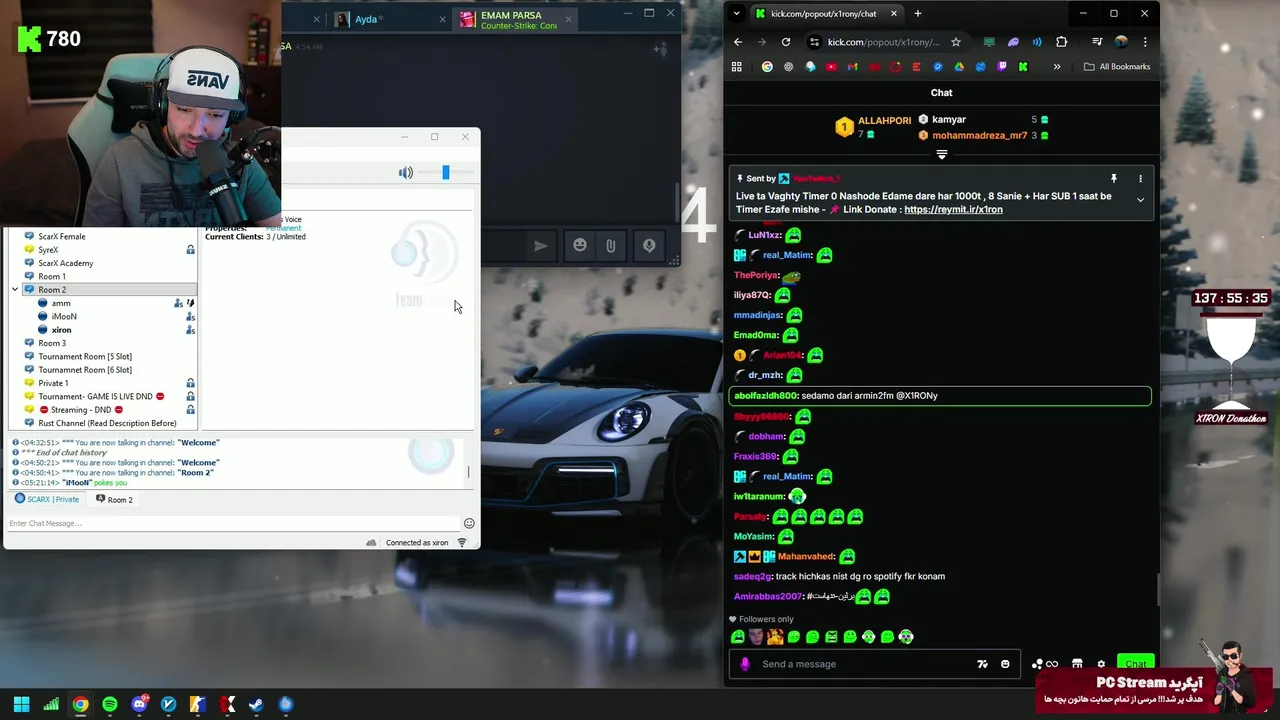Select the Room 2 chat tab in TeamSpeak

[x=115, y=499]
